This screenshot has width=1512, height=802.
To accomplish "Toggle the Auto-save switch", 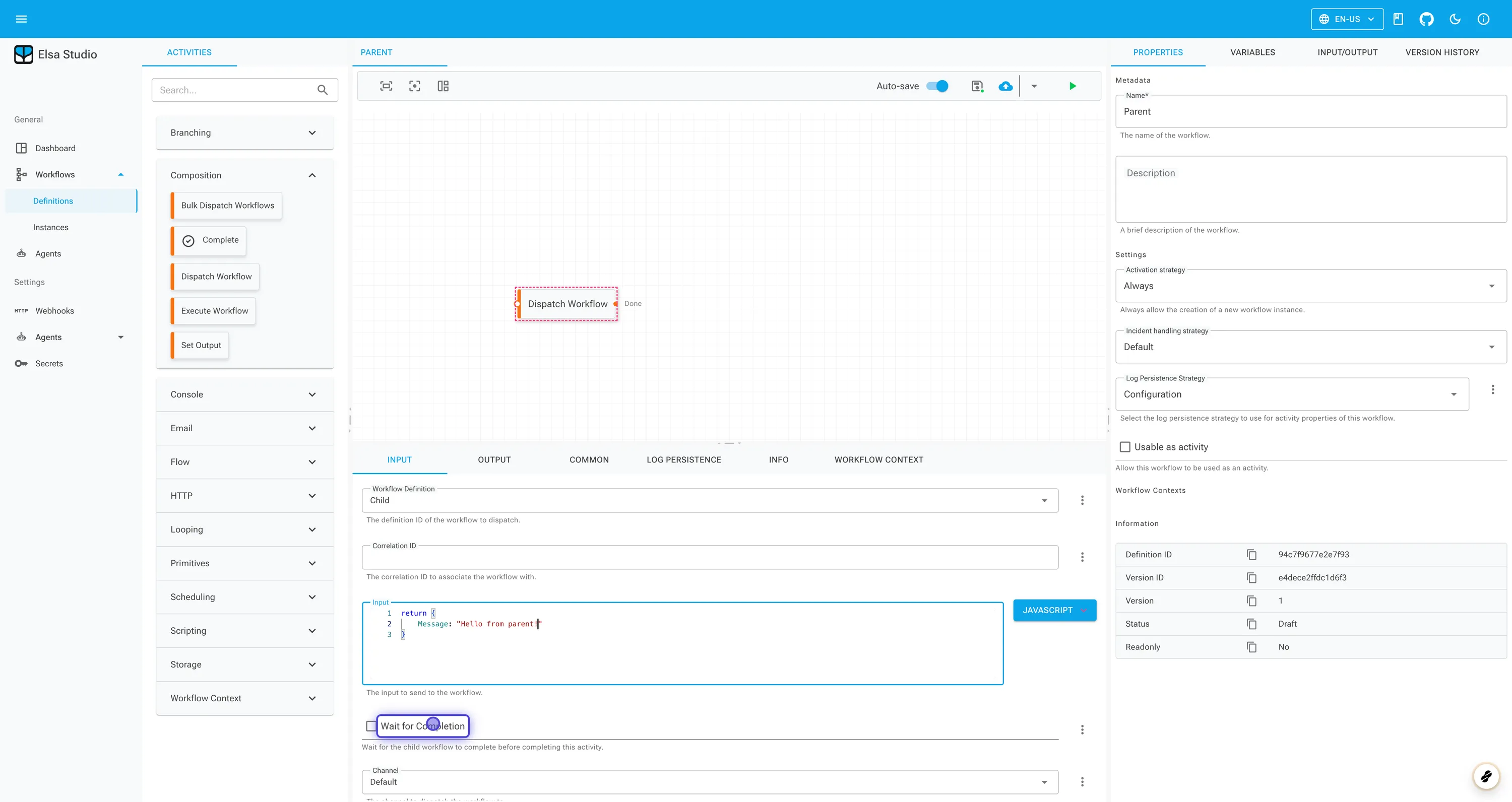I will (x=937, y=86).
